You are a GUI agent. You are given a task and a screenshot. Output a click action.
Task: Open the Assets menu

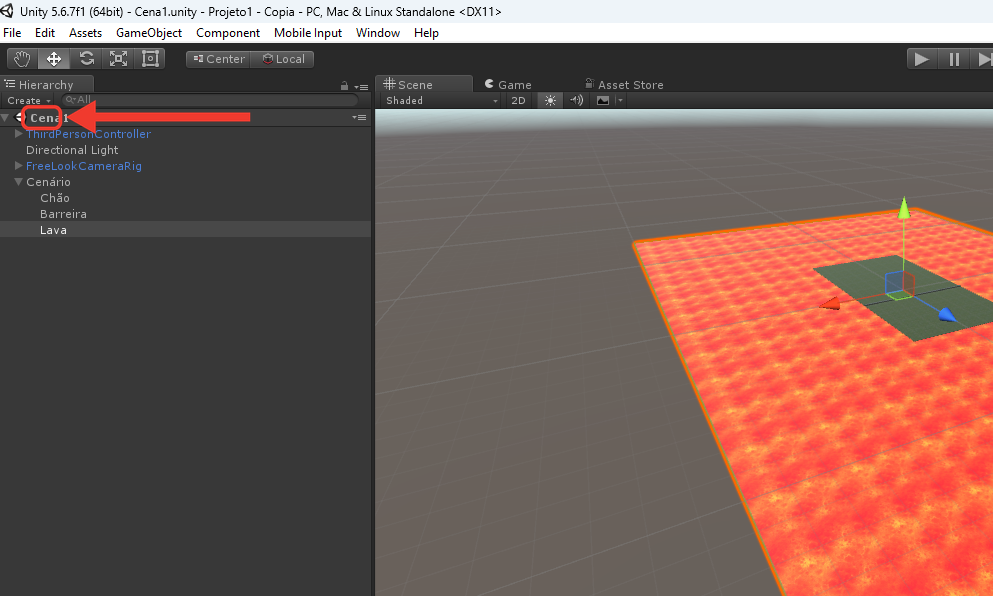pos(85,33)
